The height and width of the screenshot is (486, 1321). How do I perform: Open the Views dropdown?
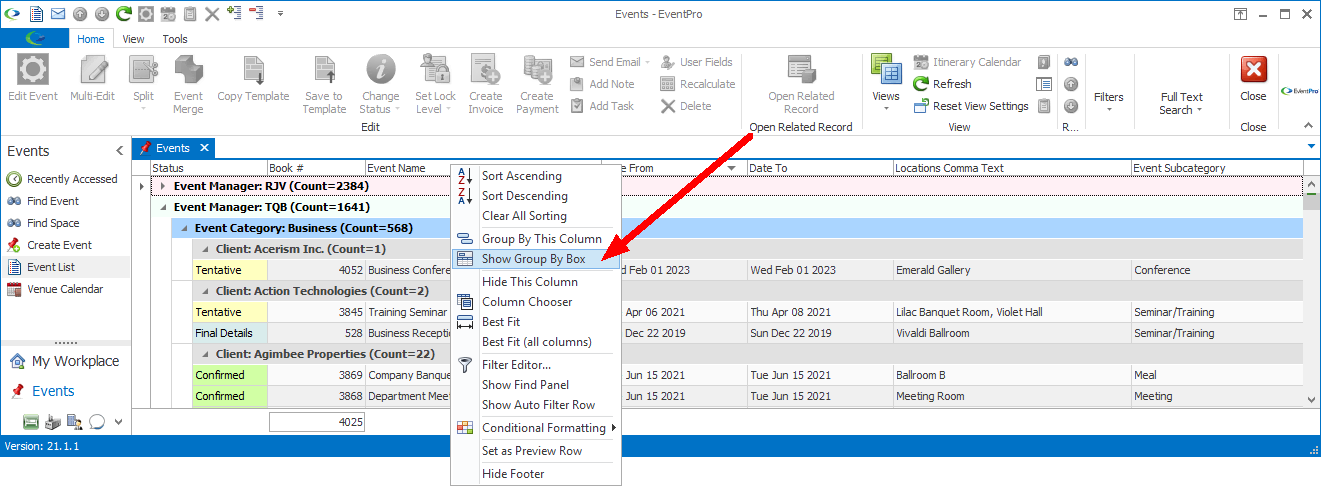pyautogui.click(x=886, y=83)
